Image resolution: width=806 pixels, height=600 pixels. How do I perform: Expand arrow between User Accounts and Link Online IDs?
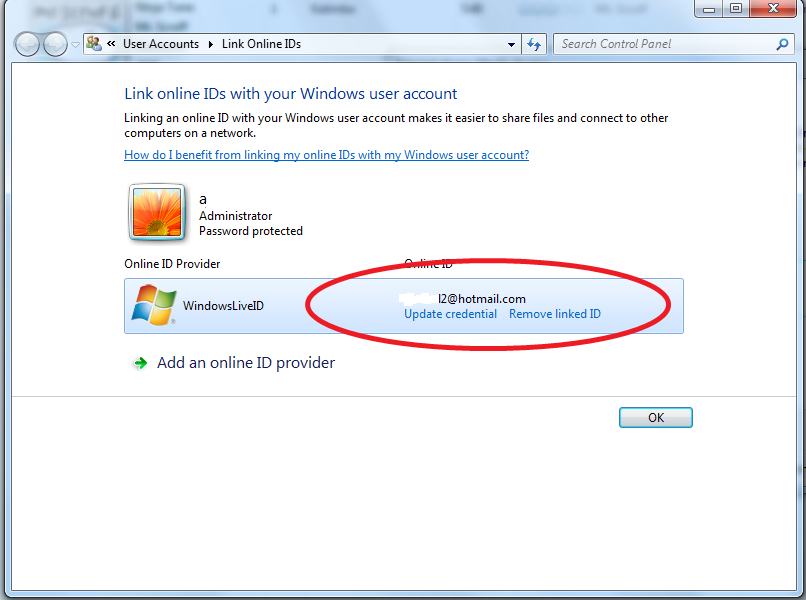[211, 44]
